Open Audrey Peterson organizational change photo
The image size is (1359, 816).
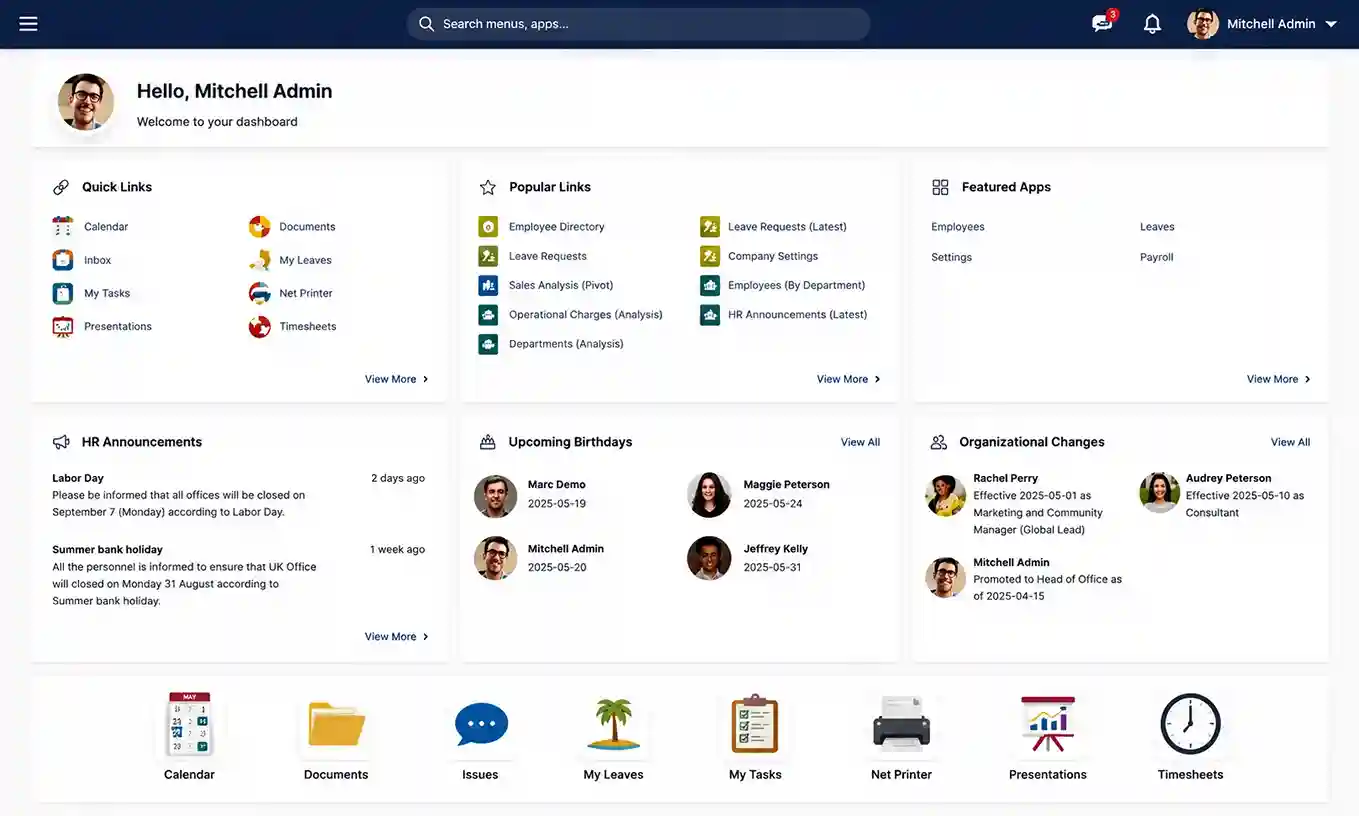pyautogui.click(x=1159, y=492)
